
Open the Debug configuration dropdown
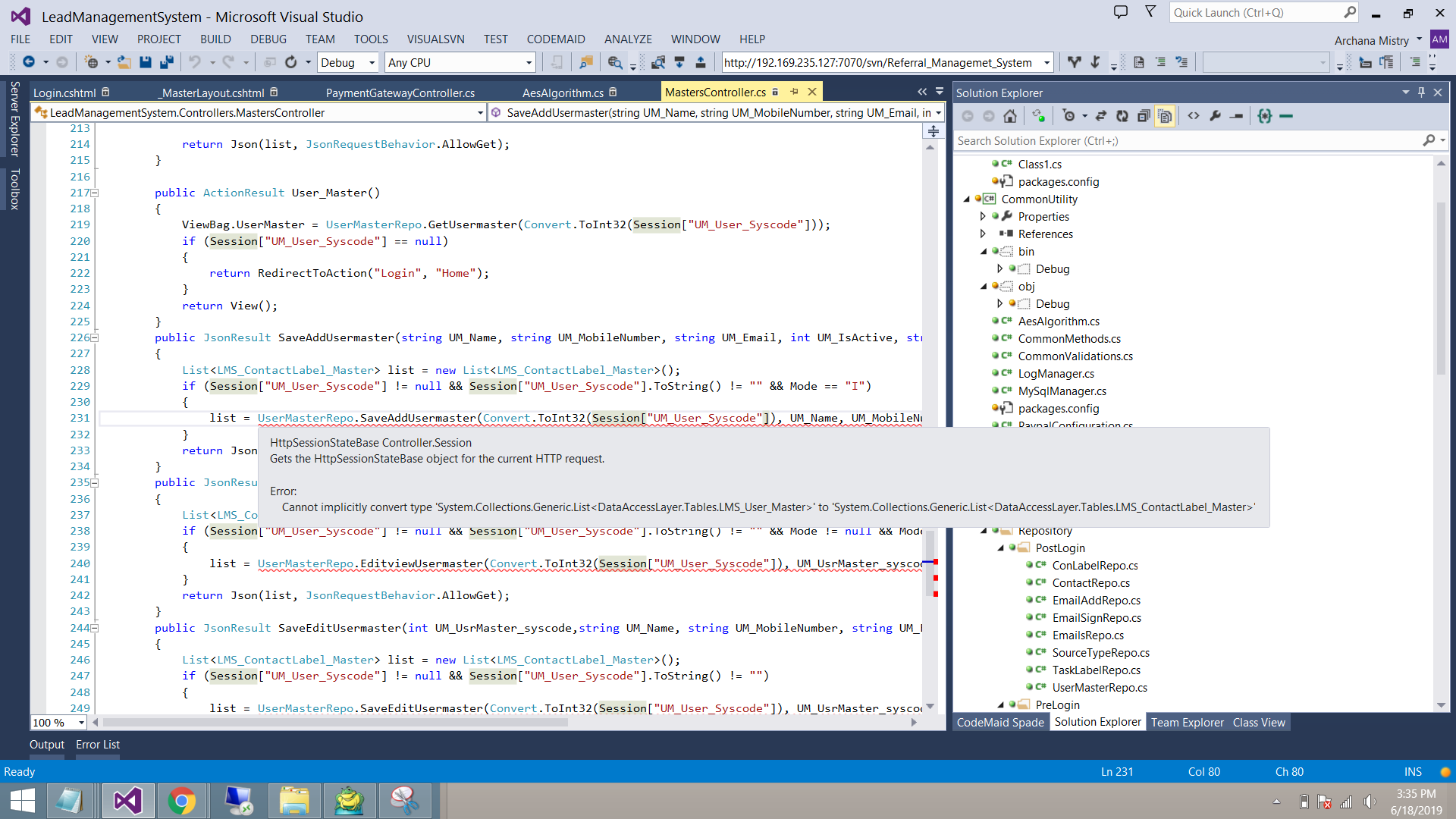347,62
